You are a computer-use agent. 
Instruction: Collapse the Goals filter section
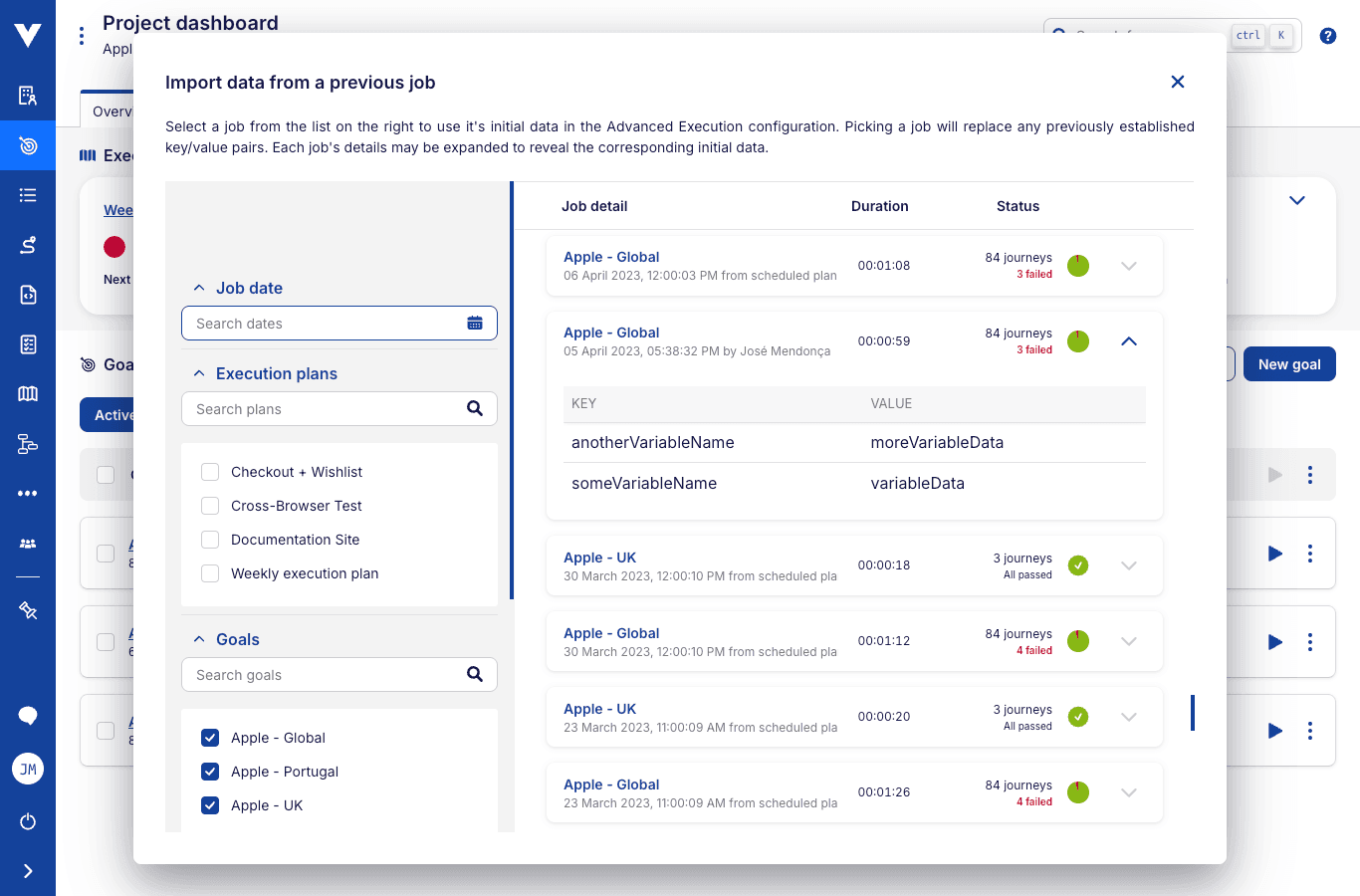click(x=199, y=639)
